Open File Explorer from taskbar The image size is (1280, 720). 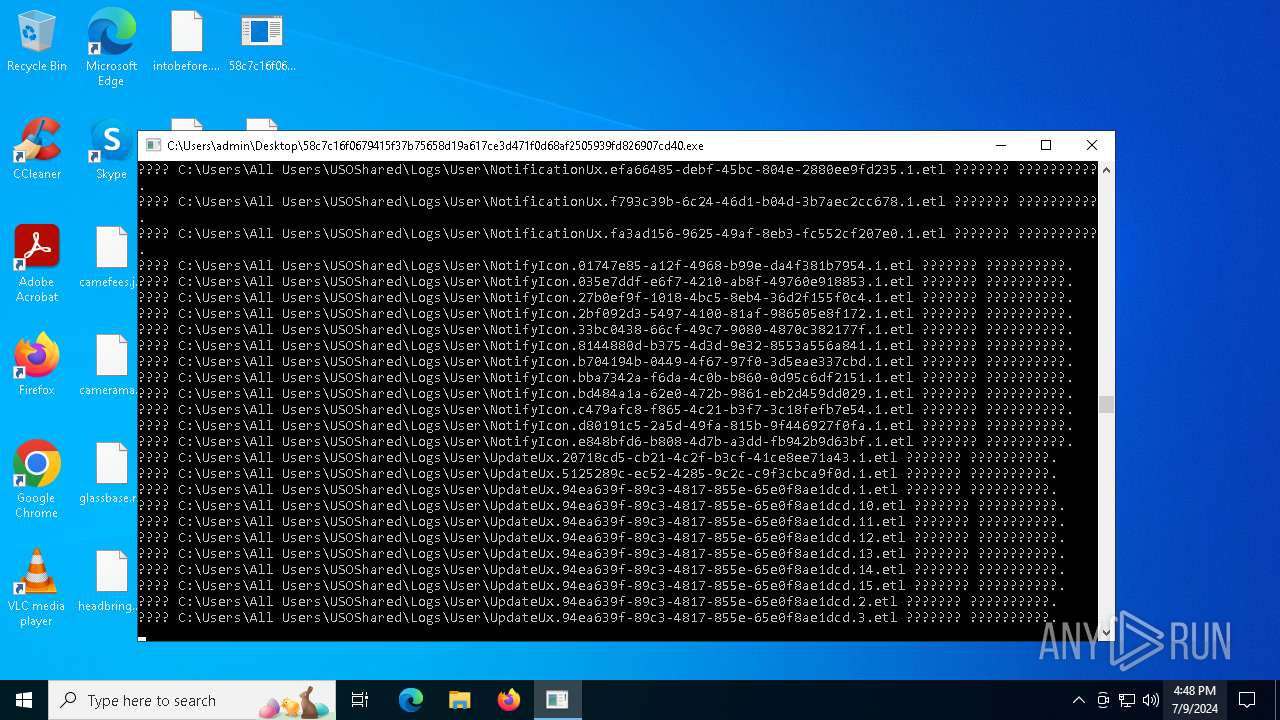459,700
